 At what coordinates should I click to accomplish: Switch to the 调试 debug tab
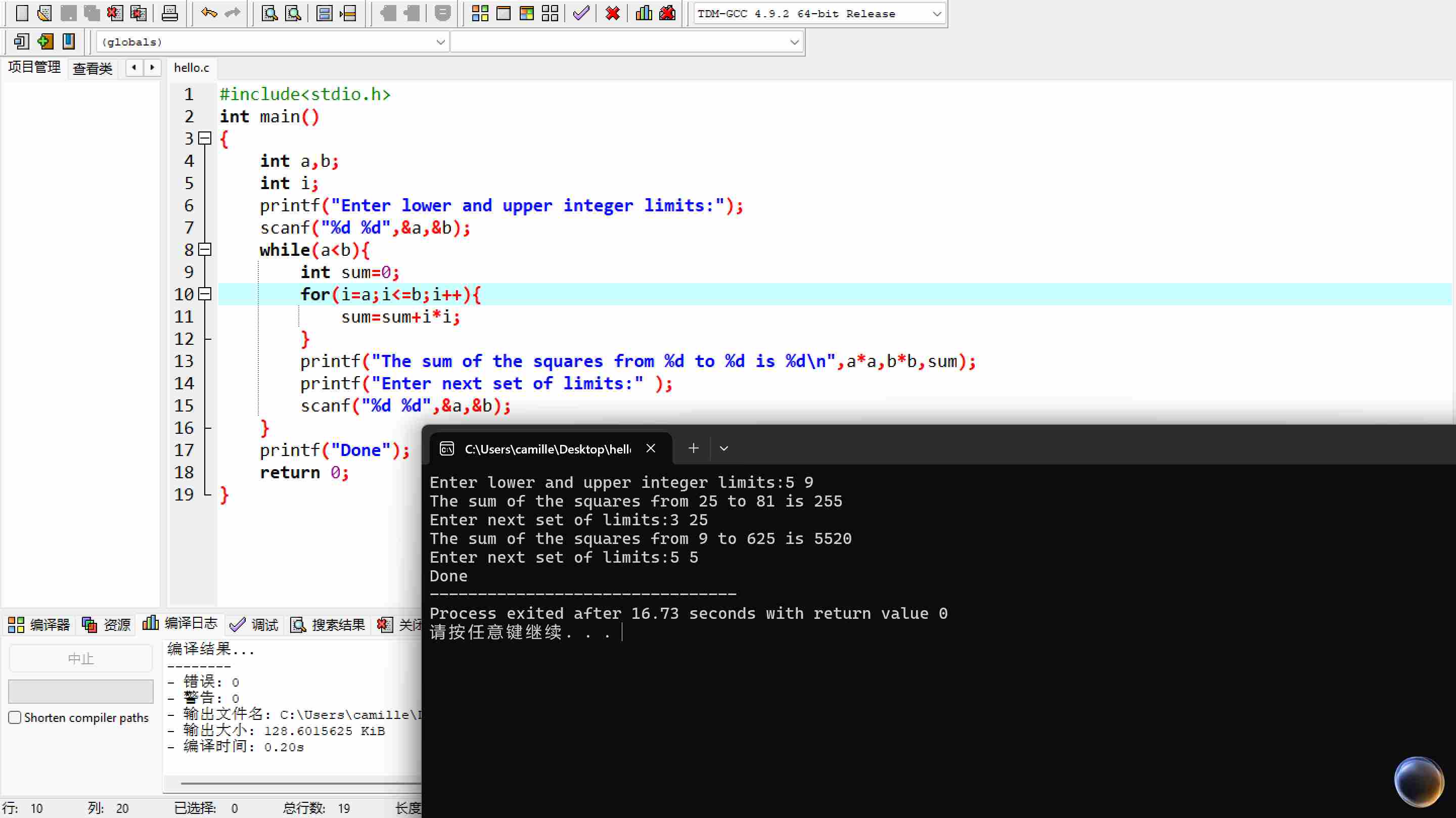[x=254, y=624]
